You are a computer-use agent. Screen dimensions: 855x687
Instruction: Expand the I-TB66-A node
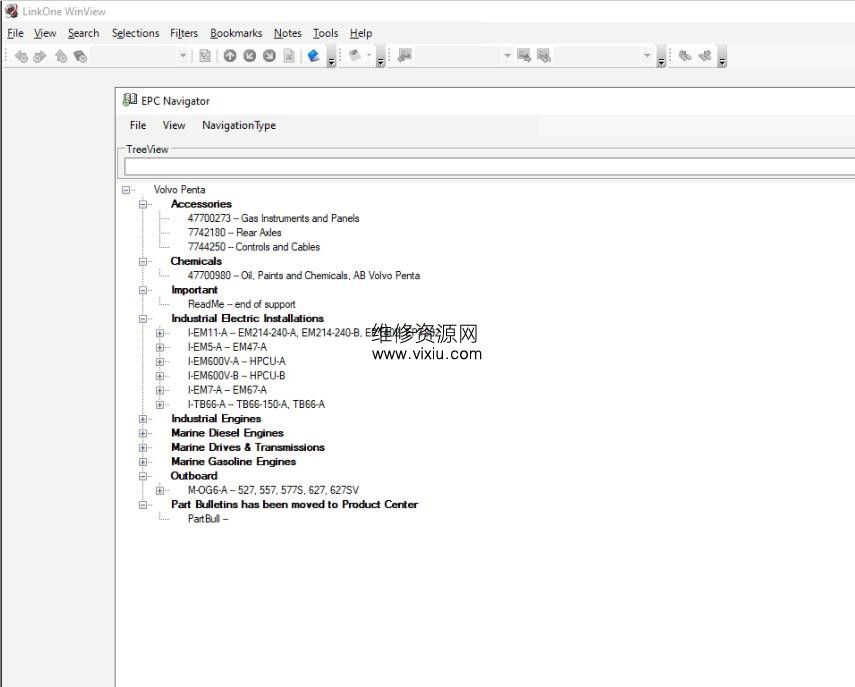pyautogui.click(x=160, y=405)
